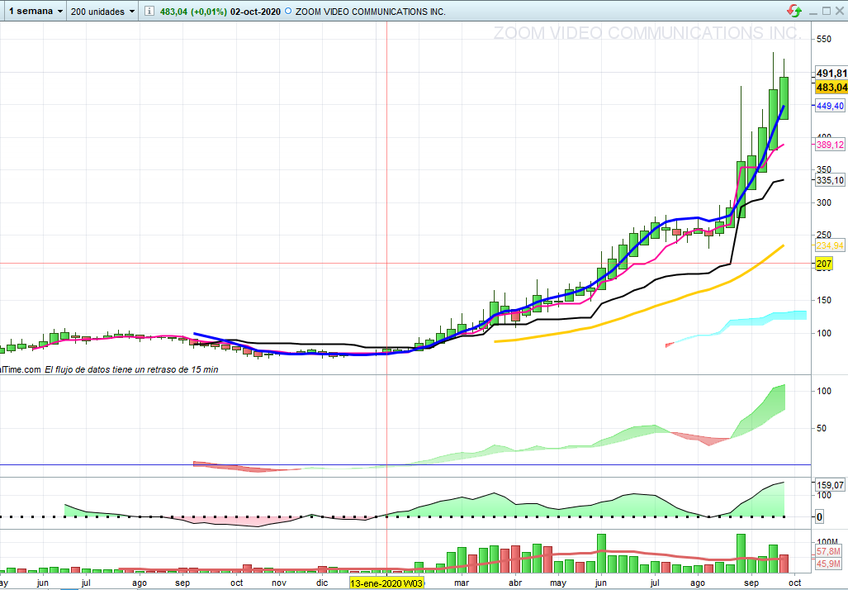Click the yellow 207 cursor price label
Image resolution: width=848 pixels, height=590 pixels.
point(824,264)
